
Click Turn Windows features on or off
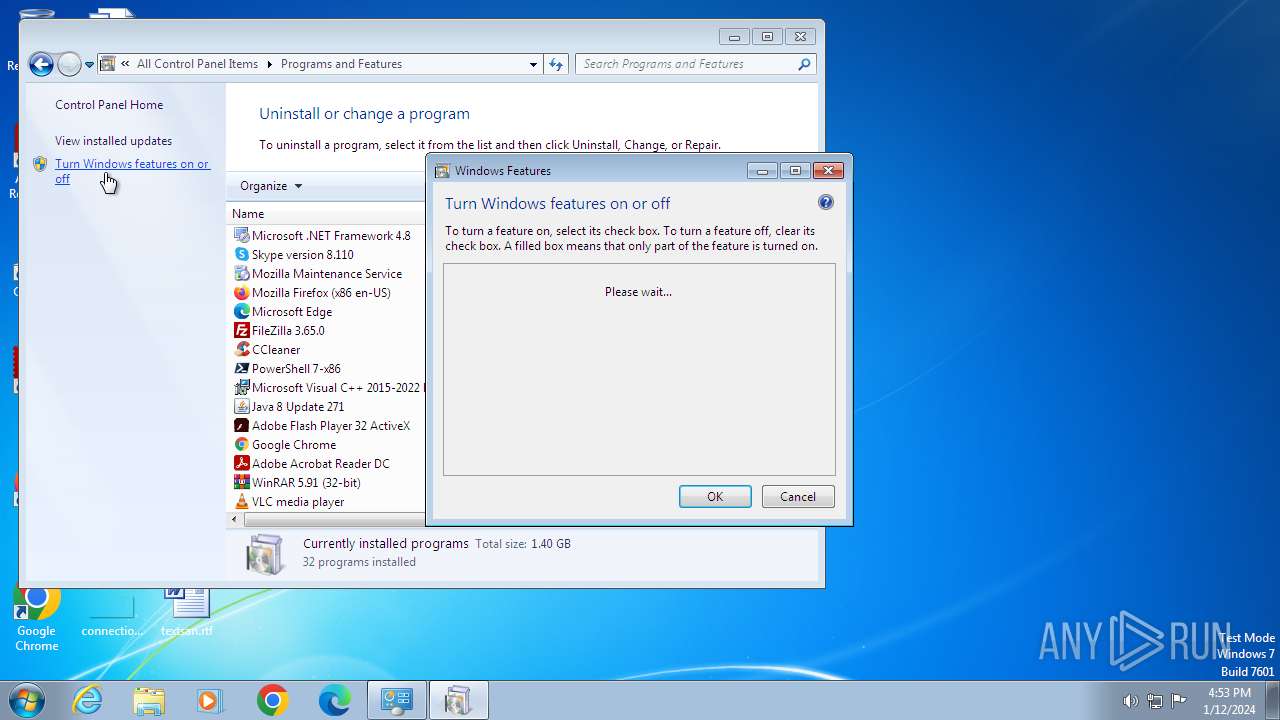click(x=132, y=171)
